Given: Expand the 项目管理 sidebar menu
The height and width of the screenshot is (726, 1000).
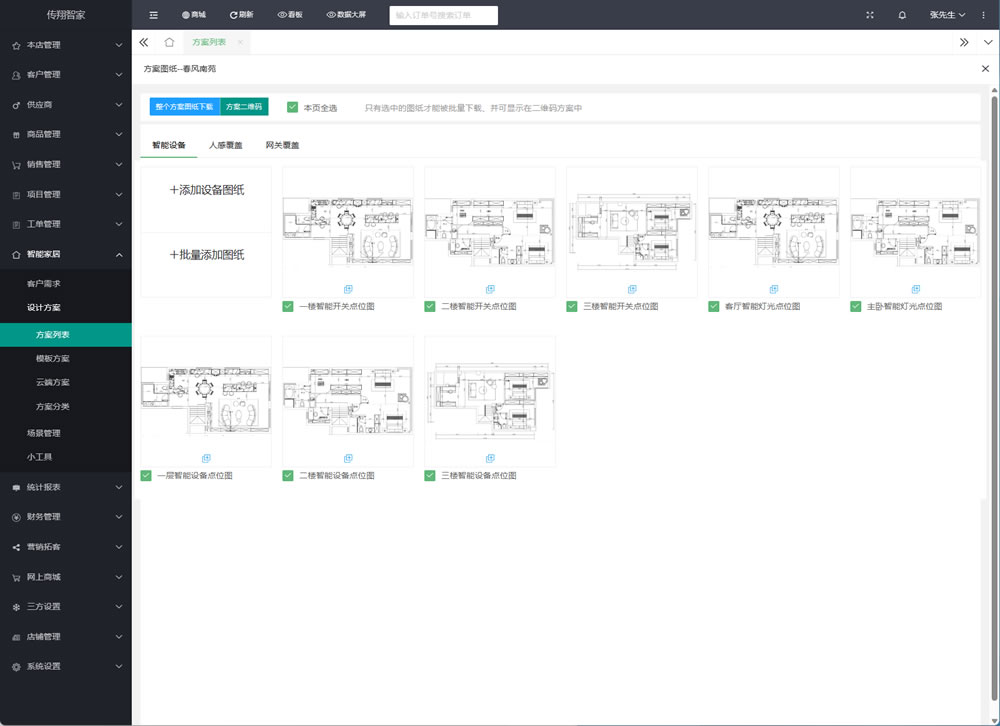Looking at the screenshot, I should click(66, 194).
